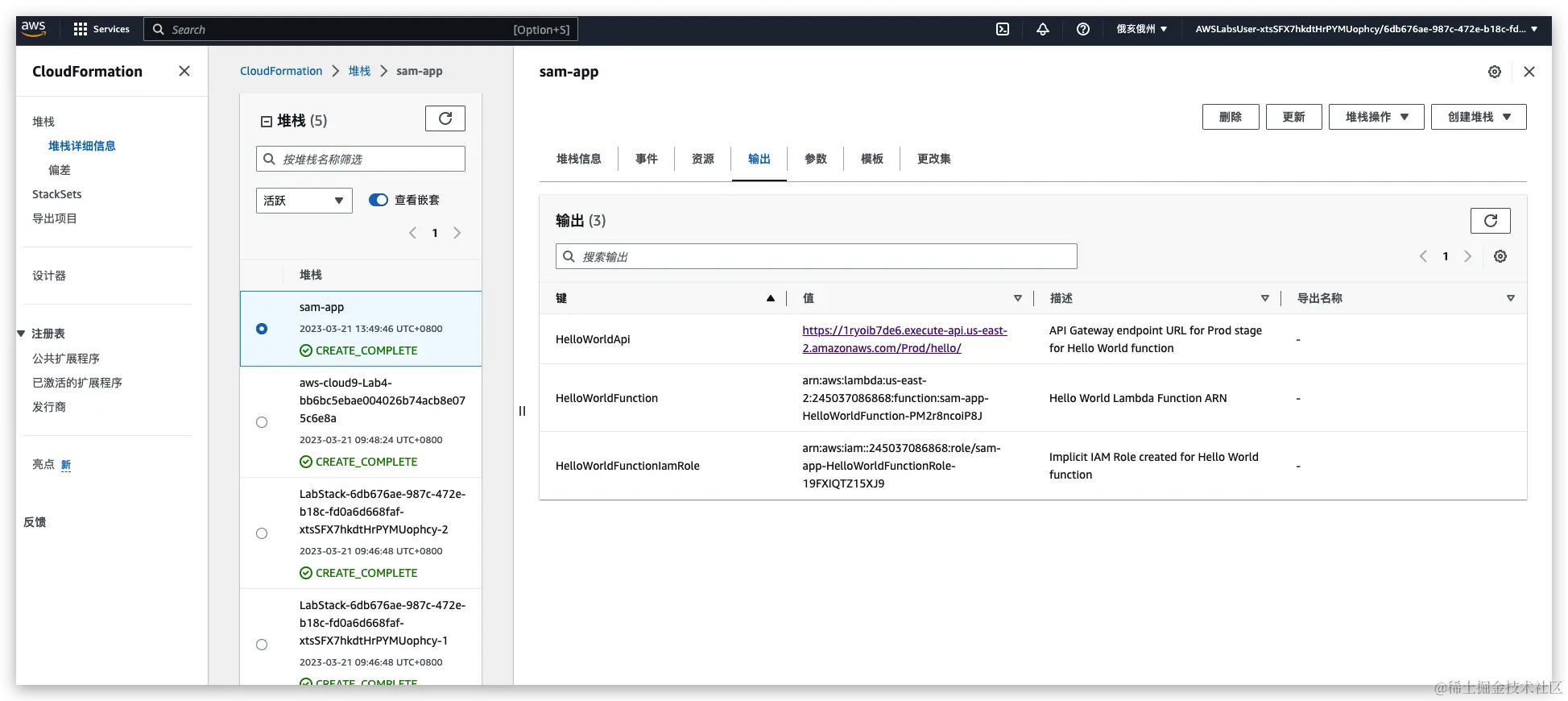1568x701 pixels.
Task: Open the AWS home logo
Action: click(33, 28)
